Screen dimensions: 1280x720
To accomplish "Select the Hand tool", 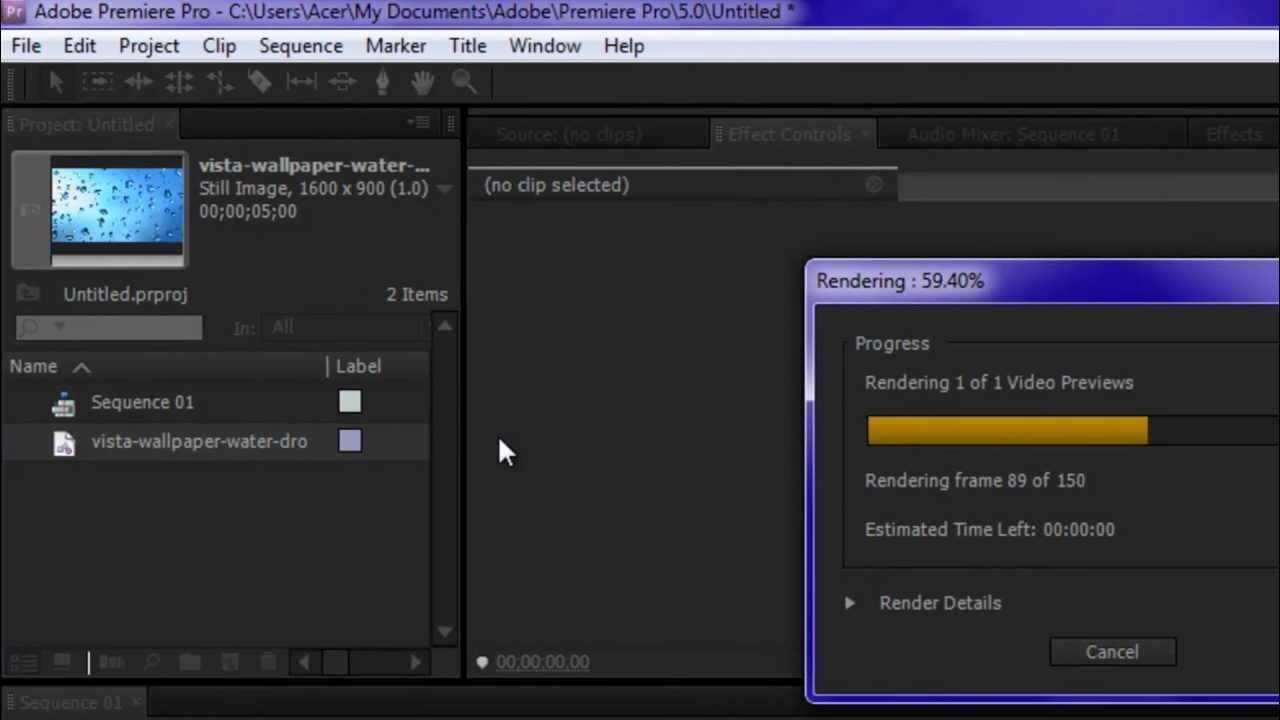I will click(422, 83).
